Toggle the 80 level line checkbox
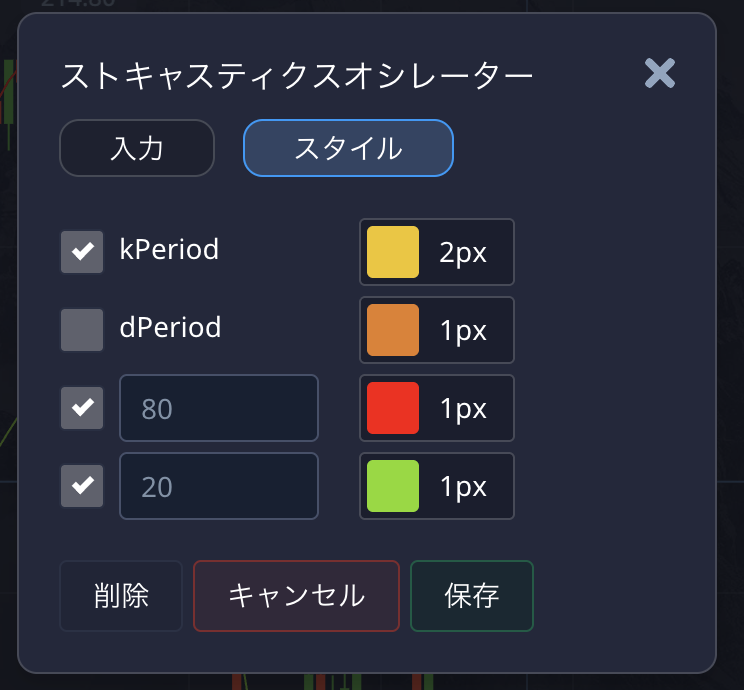The height and width of the screenshot is (690, 744). (82, 408)
